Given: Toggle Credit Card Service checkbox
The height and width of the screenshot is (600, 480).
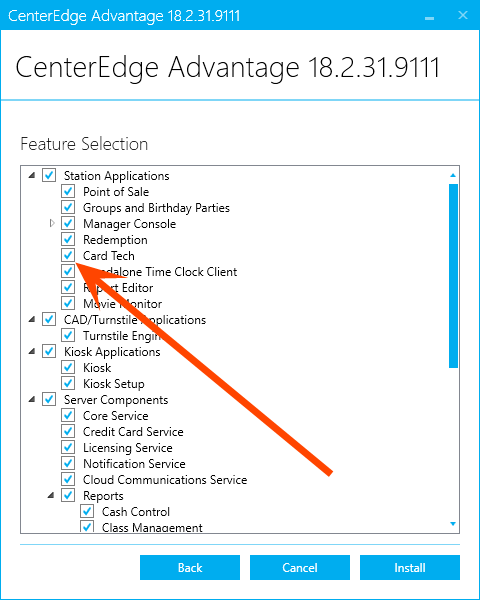Looking at the screenshot, I should pyautogui.click(x=68, y=432).
